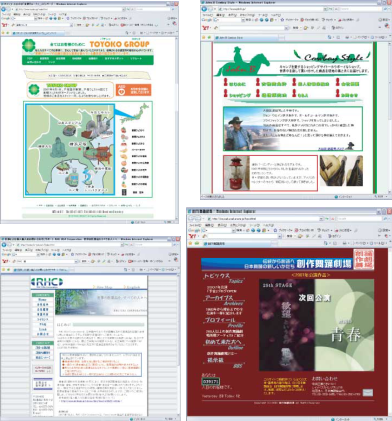Viewport: 392px width, 421px height.
Task: Open Yahoo search box dropdown in dance theater window
Action: (x=279, y=236)
